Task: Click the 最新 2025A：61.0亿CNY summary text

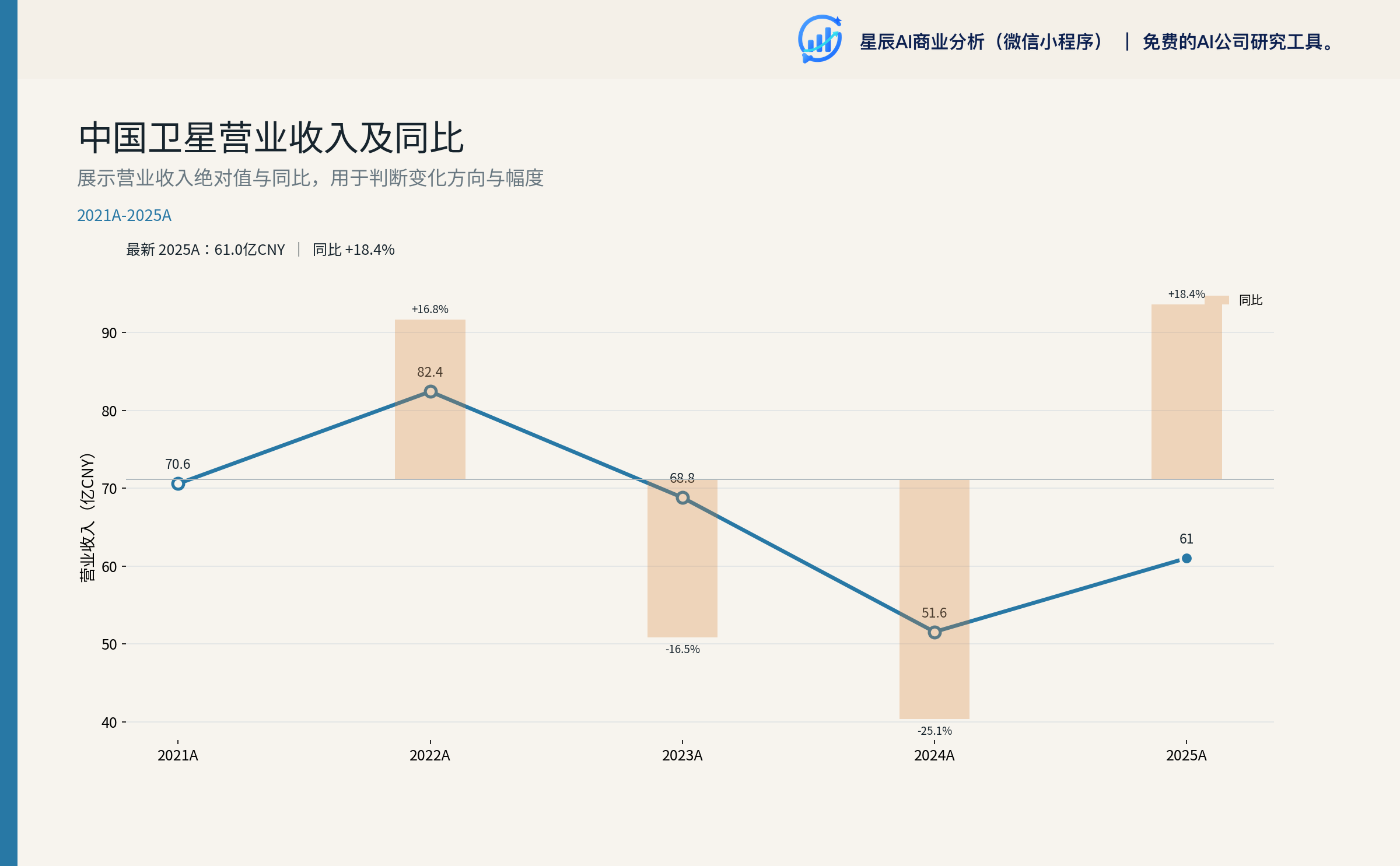Action: click(205, 250)
